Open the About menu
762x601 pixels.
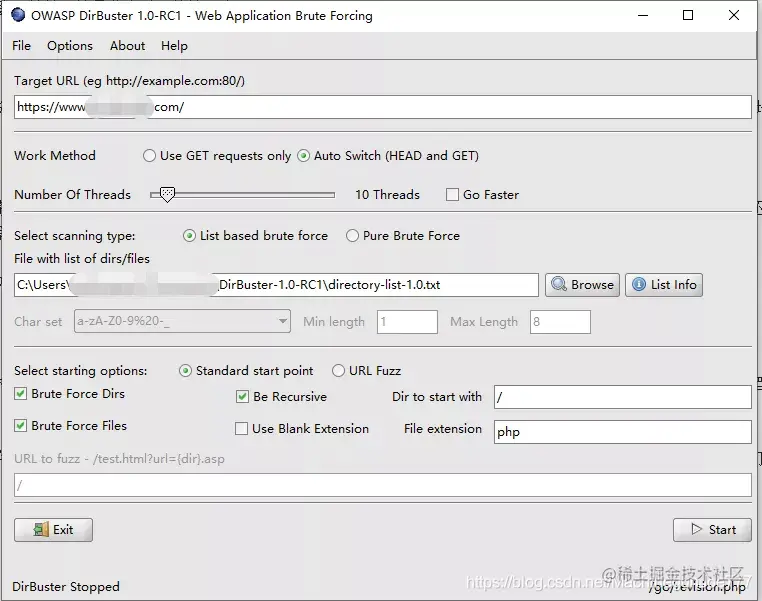(127, 46)
